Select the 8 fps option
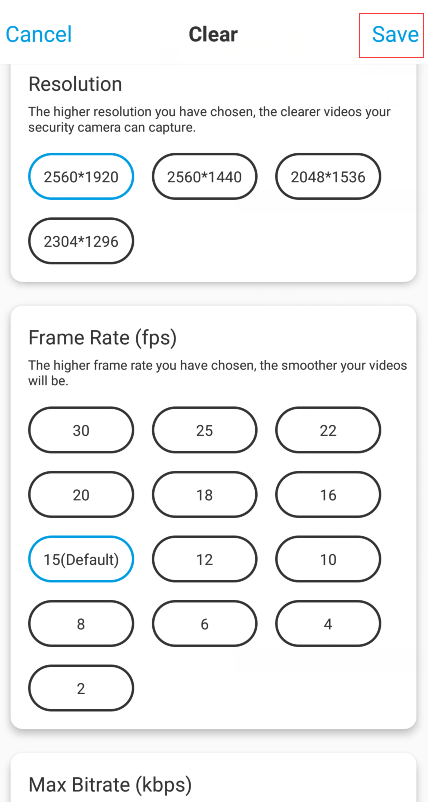 81,624
